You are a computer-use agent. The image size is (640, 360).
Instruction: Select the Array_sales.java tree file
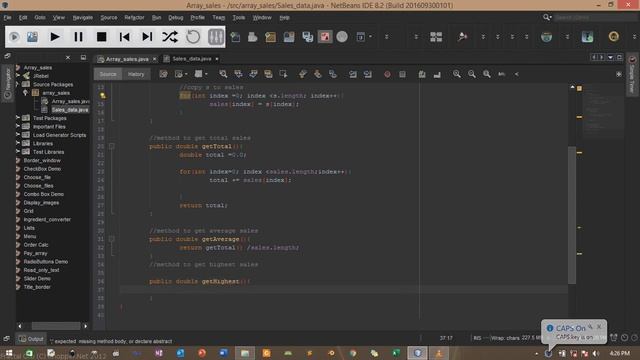[x=70, y=101]
